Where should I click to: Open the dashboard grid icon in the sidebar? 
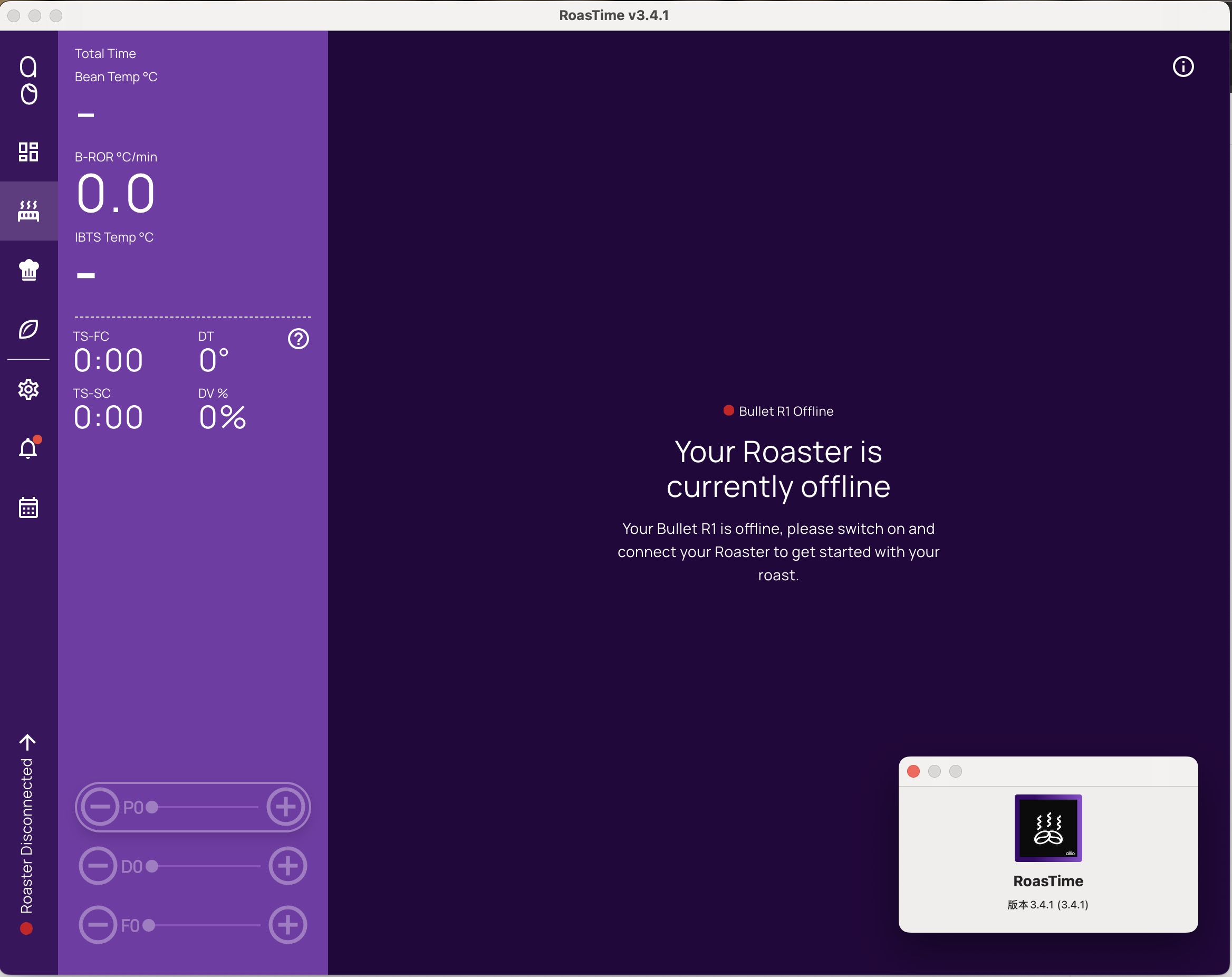[28, 152]
